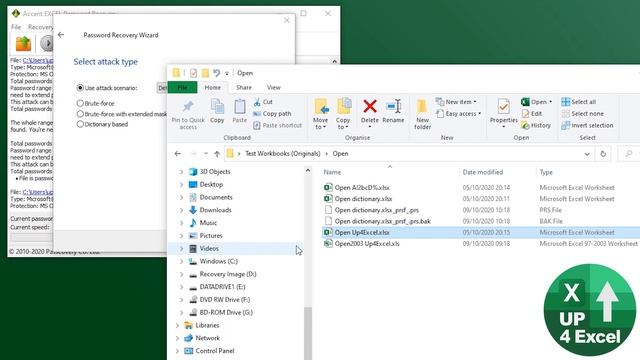Select the file Open dictionary.xlsx
Screen dimensions: 640x360
click(363, 199)
